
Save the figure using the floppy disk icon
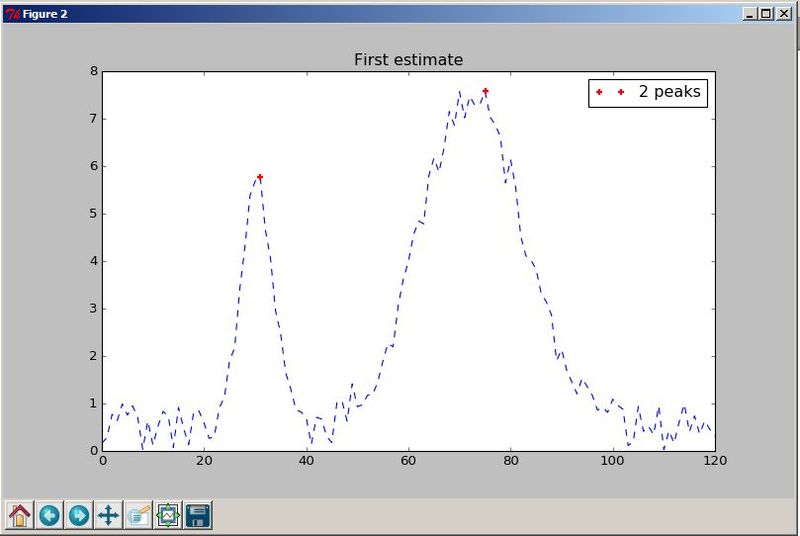coord(197,515)
